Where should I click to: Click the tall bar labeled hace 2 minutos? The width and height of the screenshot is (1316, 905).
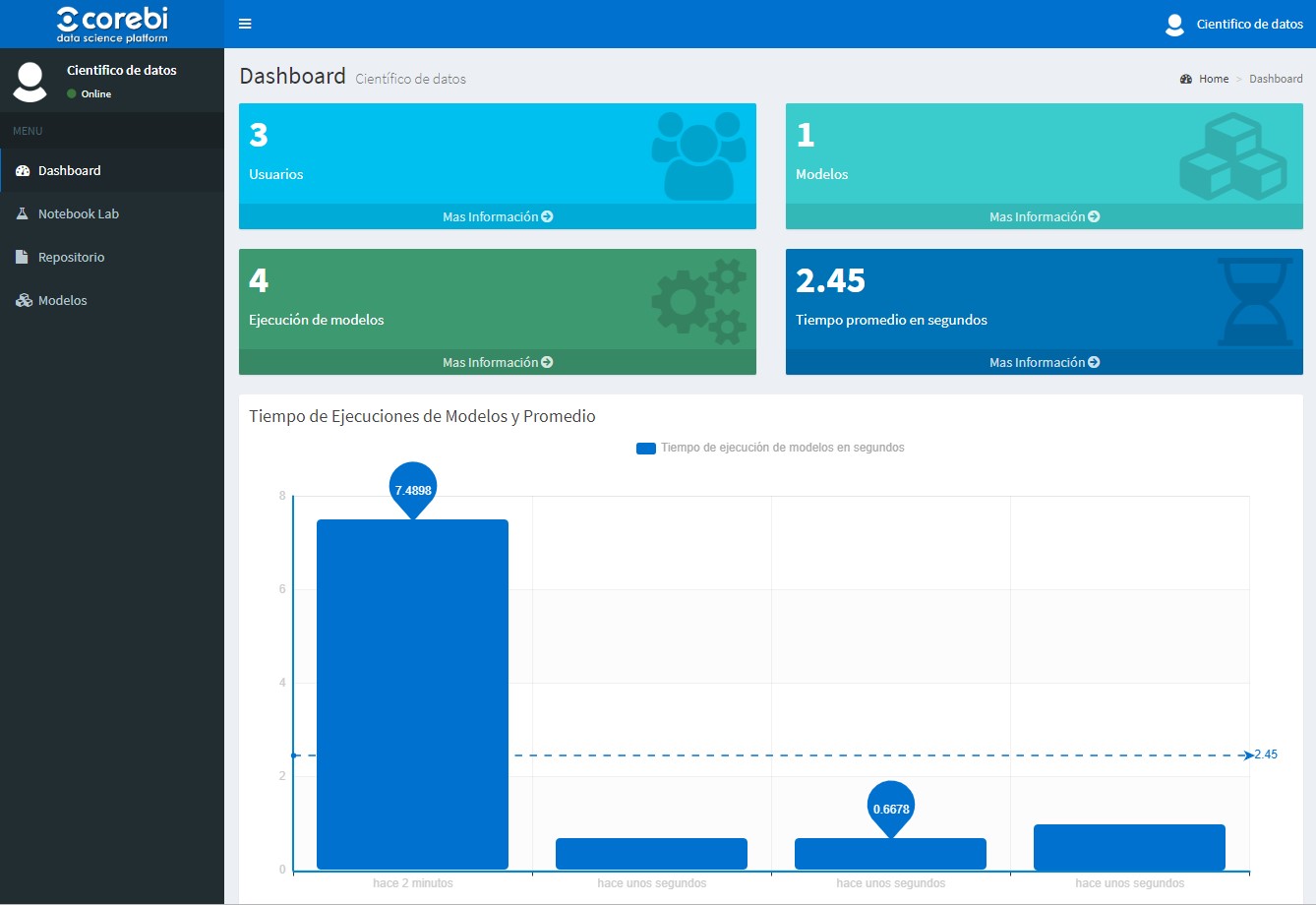(x=412, y=694)
